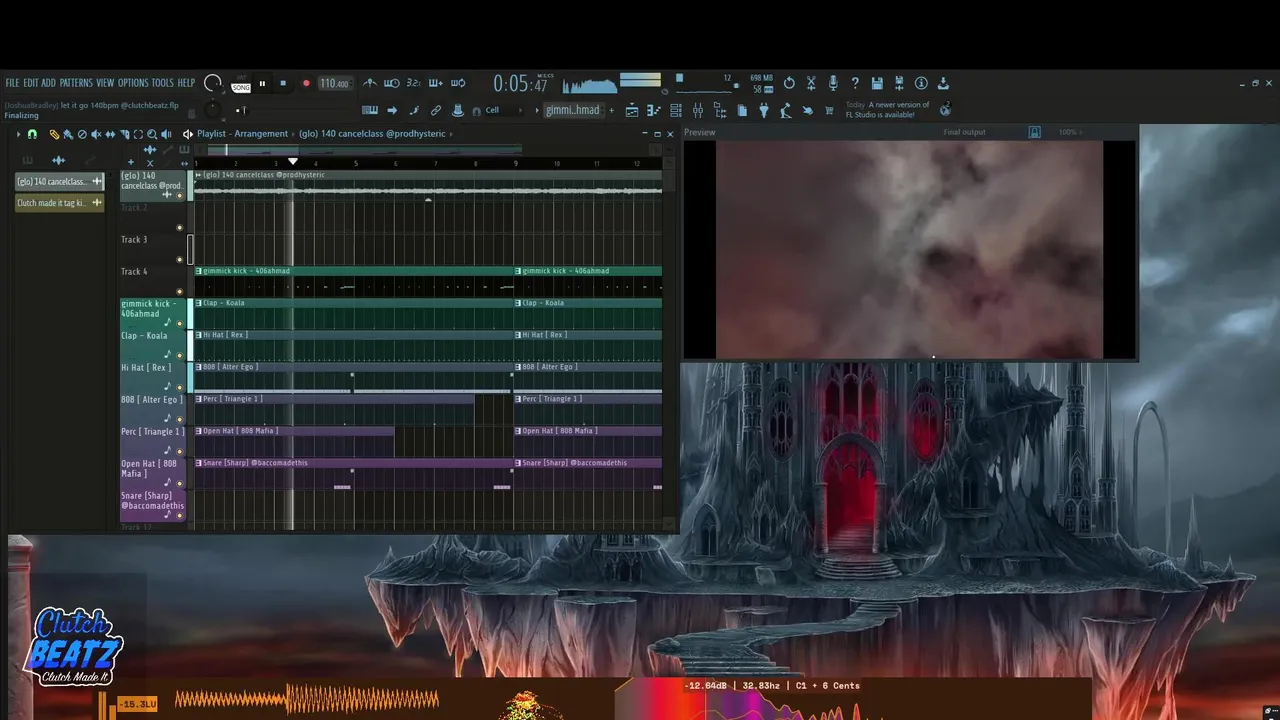
Task: Mute Track 4 with its dot
Action: (x=180, y=291)
